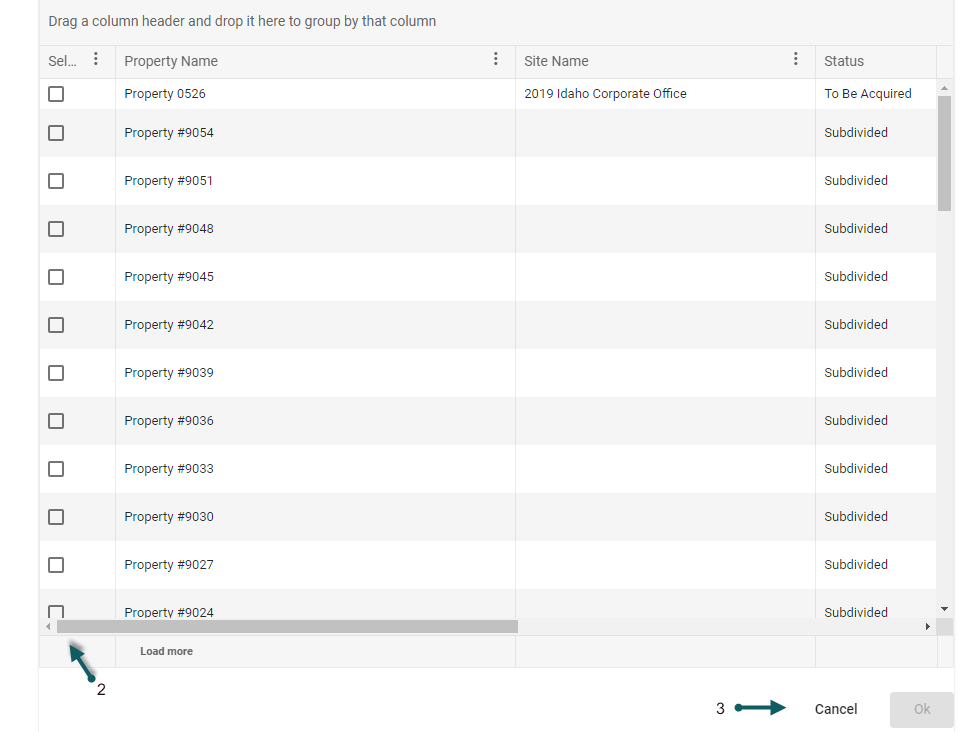Click the Status column header
962x732 pixels.
click(844, 61)
